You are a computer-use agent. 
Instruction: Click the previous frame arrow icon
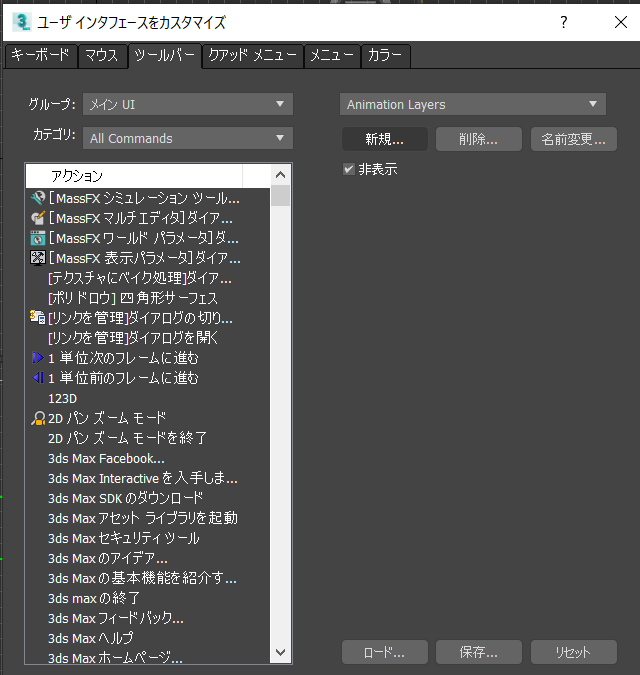point(38,378)
